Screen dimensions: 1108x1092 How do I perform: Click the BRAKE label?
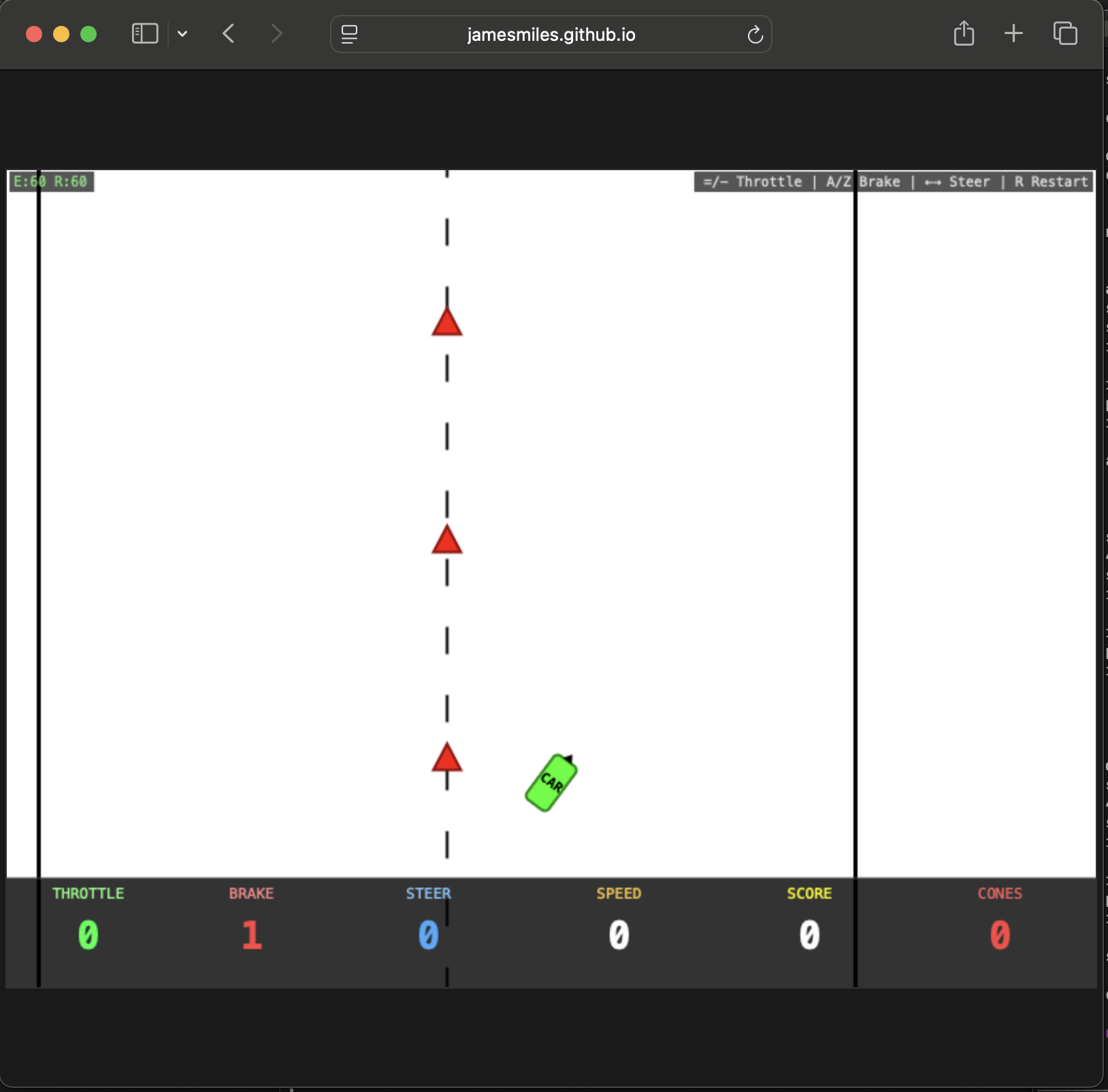pos(251,893)
